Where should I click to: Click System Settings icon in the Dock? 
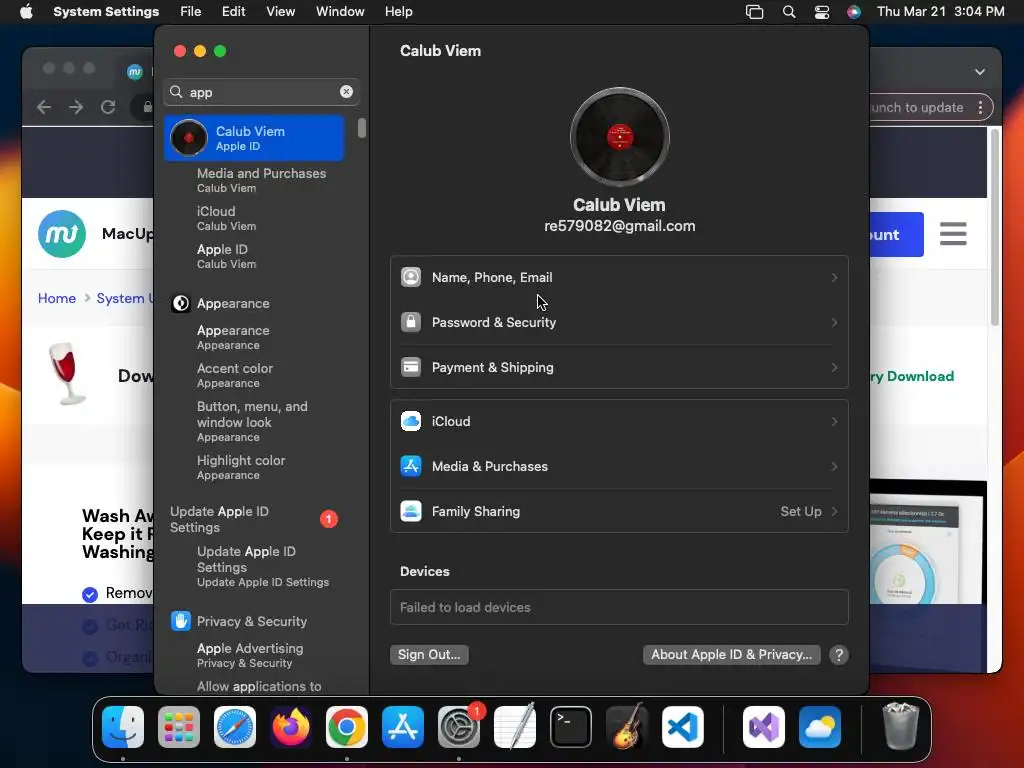pos(458,727)
